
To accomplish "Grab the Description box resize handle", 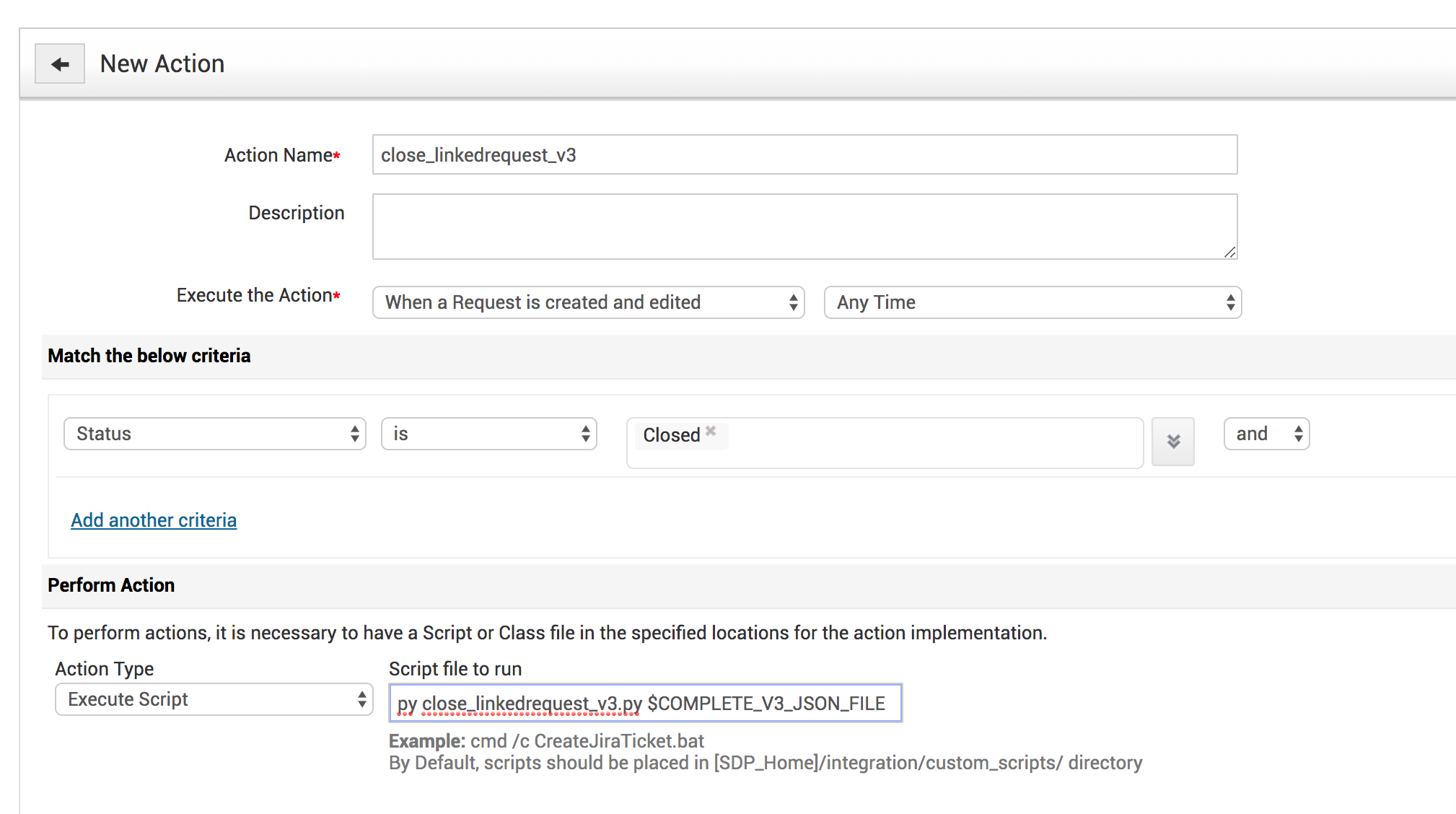I will 1229,252.
